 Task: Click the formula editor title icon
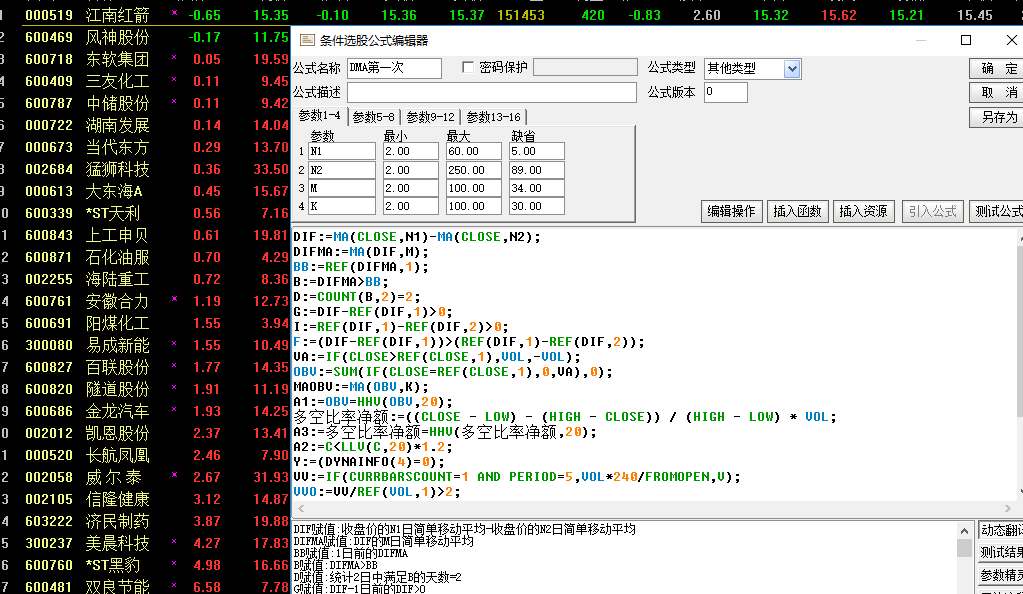307,40
